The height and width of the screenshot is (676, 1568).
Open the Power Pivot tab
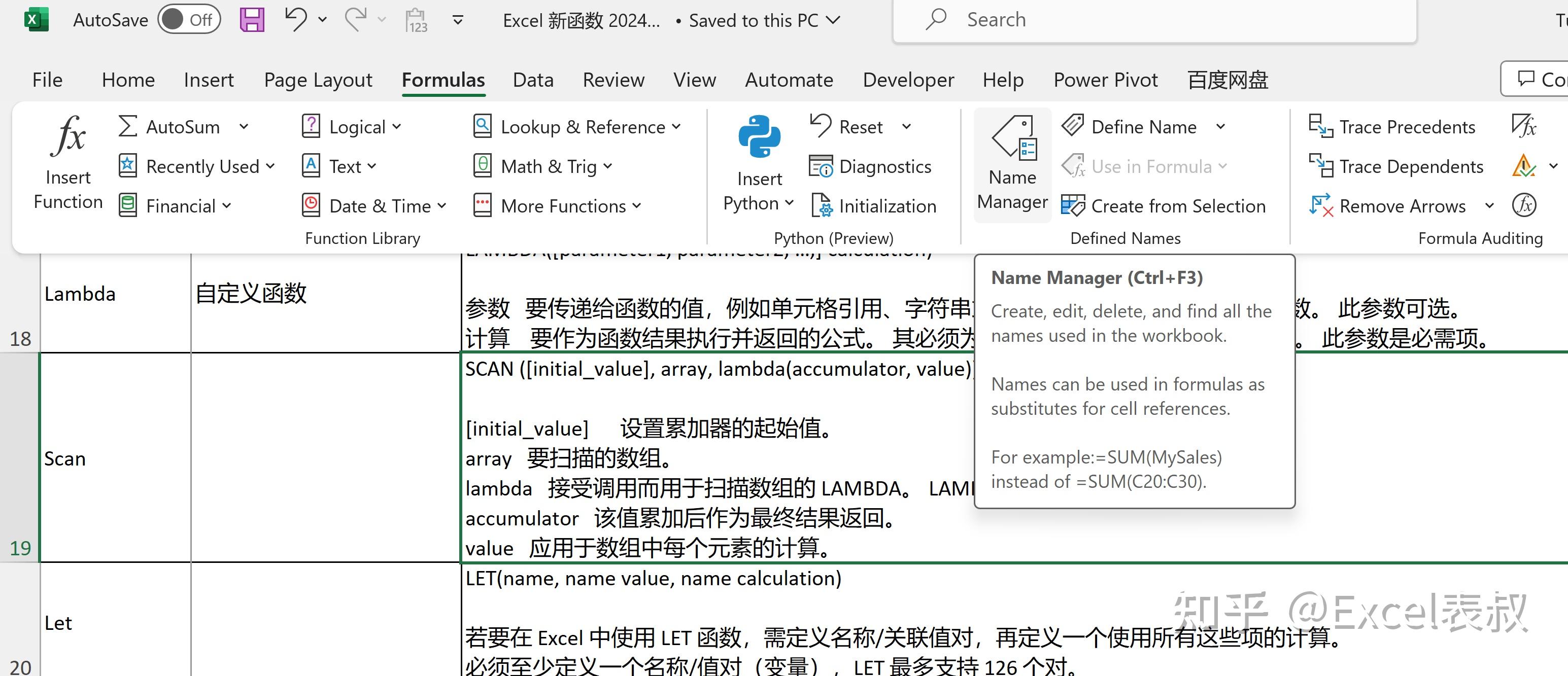[1105, 80]
